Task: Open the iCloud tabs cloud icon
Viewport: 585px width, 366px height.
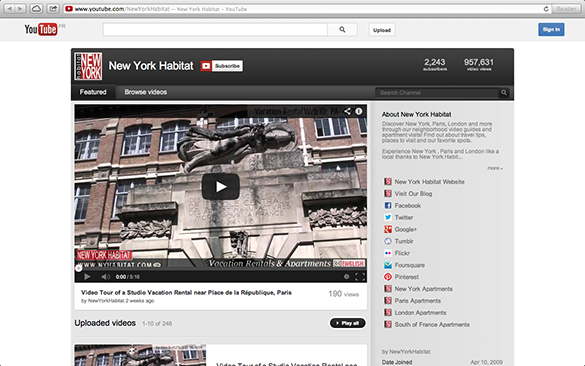Action: point(36,9)
